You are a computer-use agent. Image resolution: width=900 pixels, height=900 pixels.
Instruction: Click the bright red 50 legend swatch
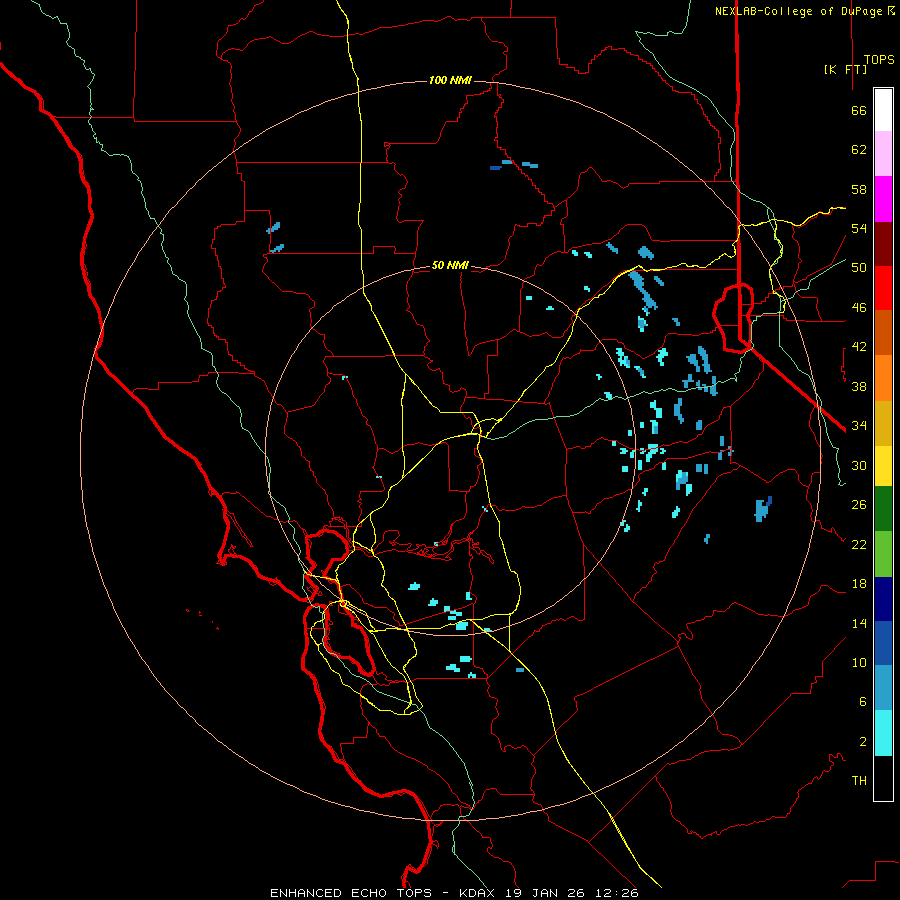click(x=883, y=288)
